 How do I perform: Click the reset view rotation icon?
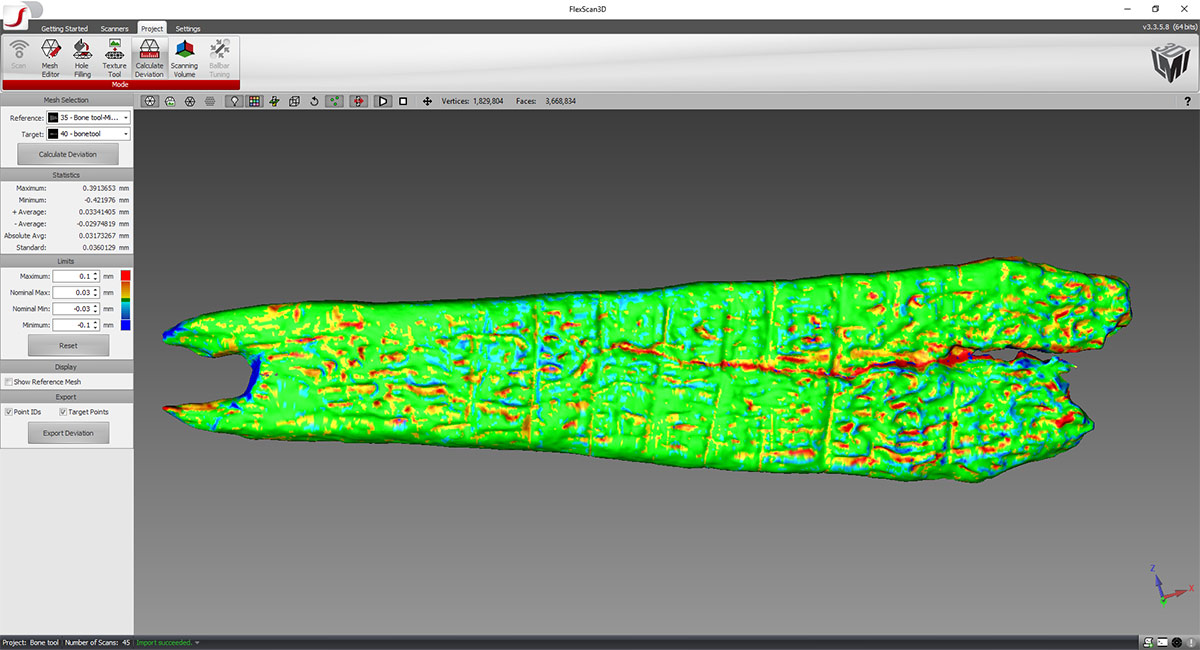[315, 101]
